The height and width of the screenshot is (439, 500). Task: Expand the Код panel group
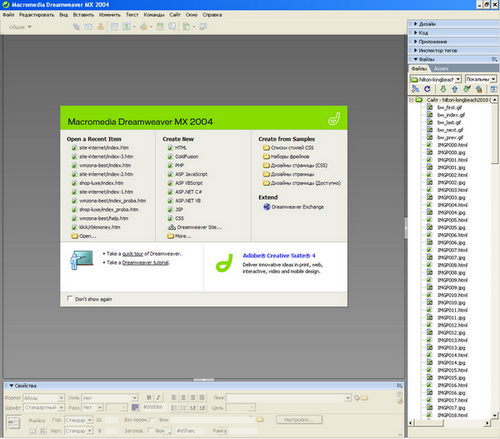[453, 33]
